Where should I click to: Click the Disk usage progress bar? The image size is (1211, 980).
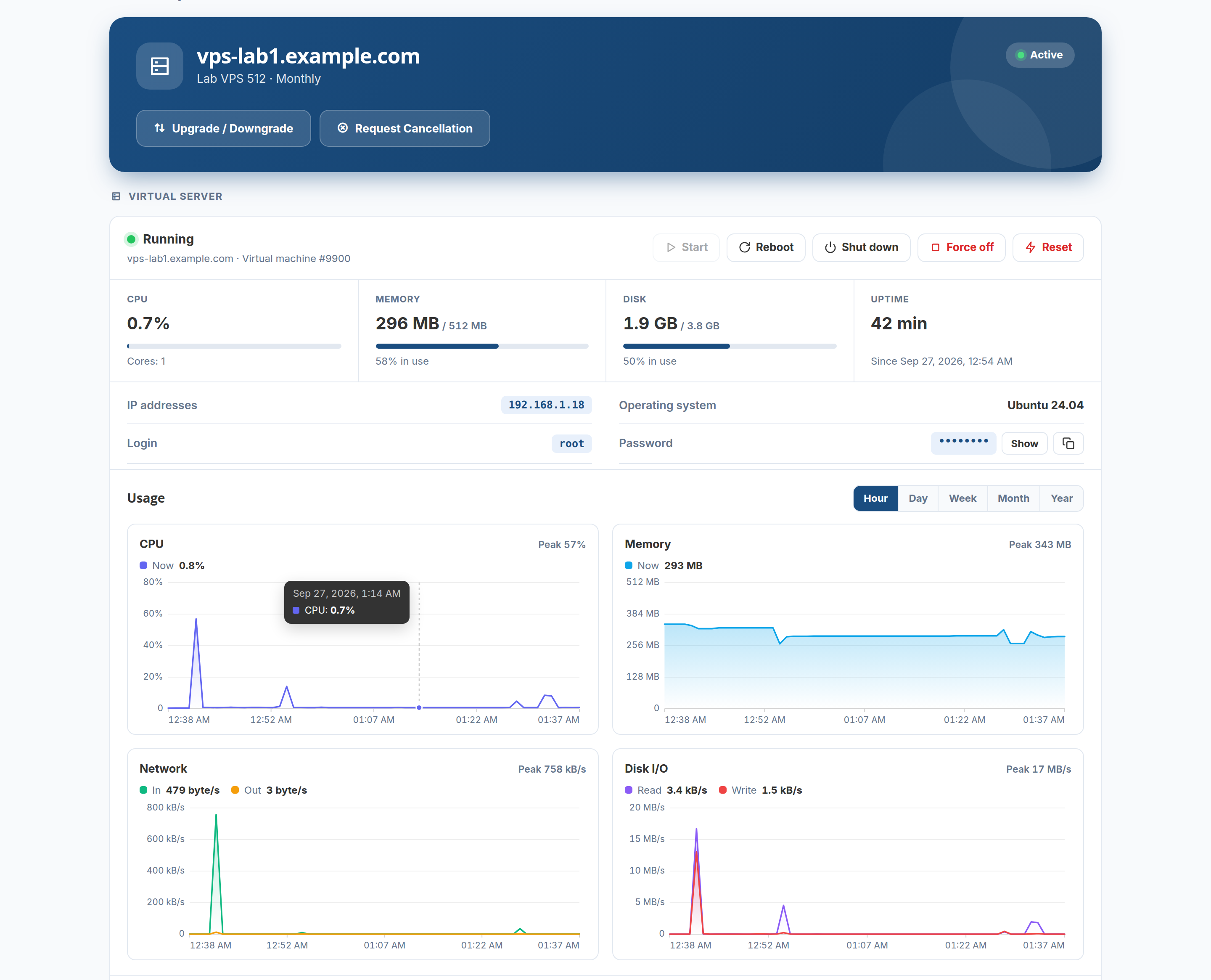pyautogui.click(x=729, y=346)
